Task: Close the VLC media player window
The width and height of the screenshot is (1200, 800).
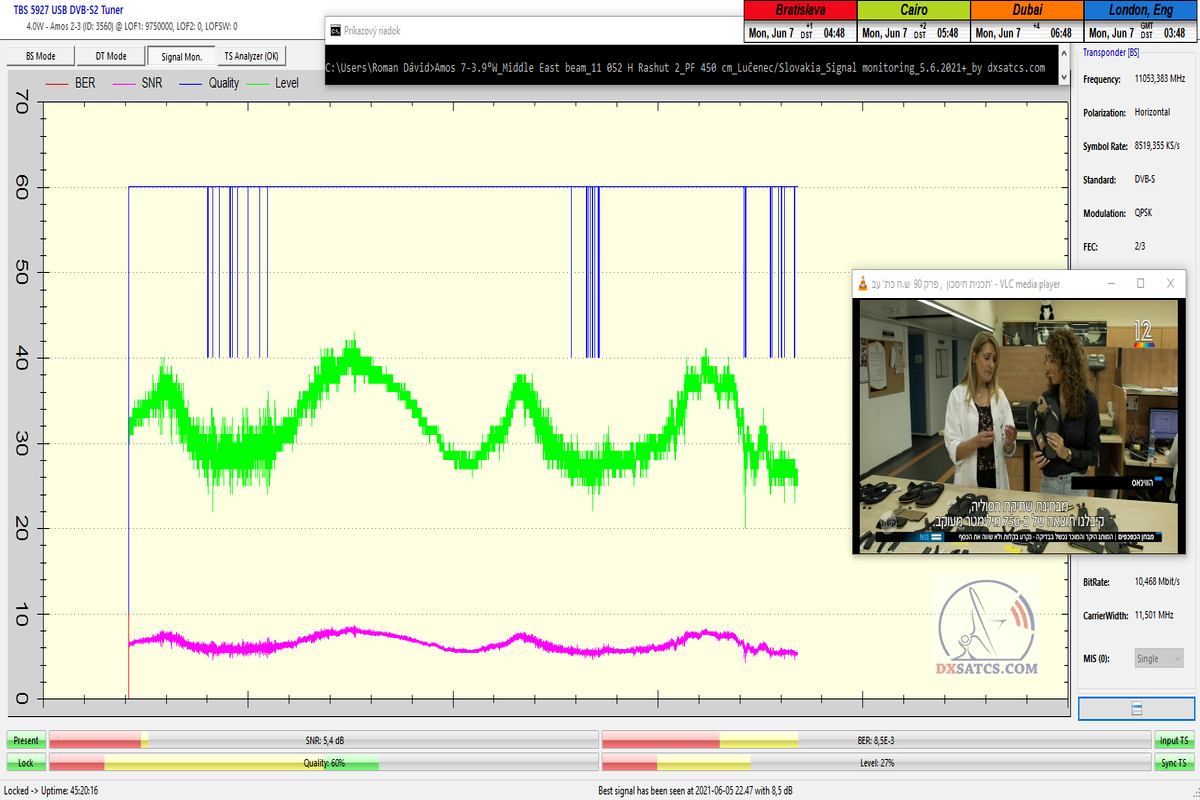Action: (1171, 284)
